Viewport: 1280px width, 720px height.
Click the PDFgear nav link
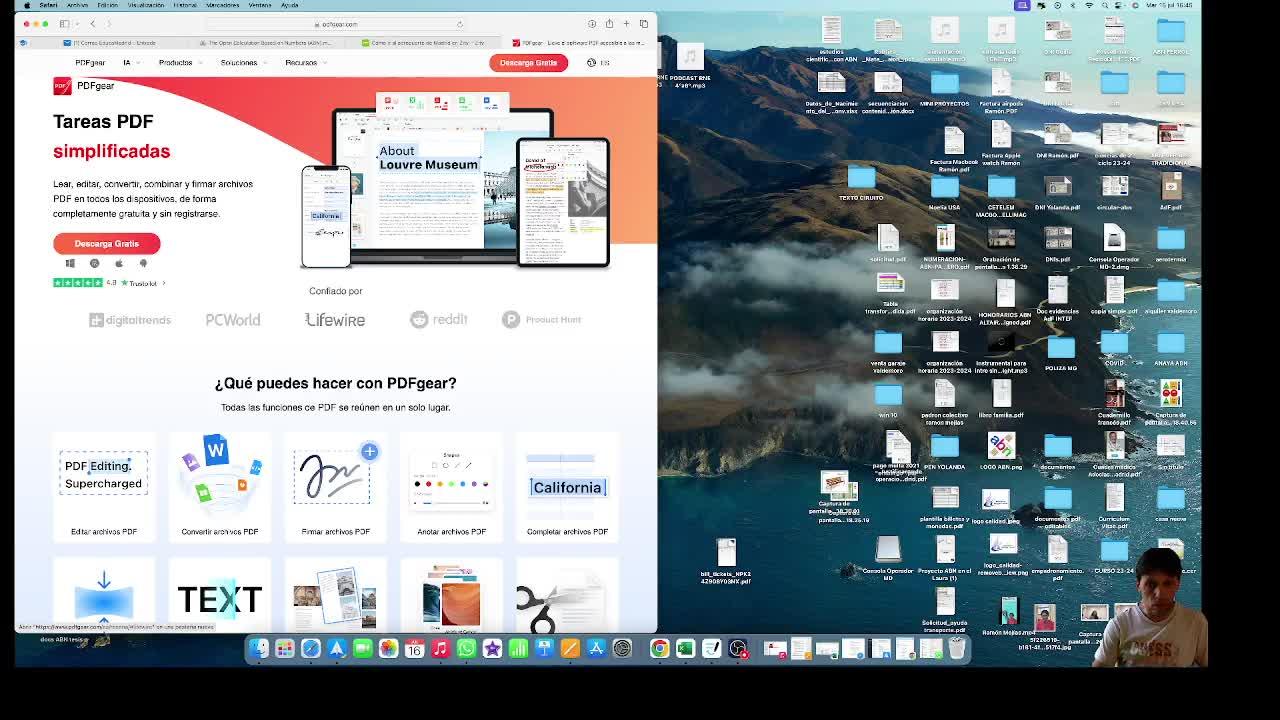[x=90, y=62]
